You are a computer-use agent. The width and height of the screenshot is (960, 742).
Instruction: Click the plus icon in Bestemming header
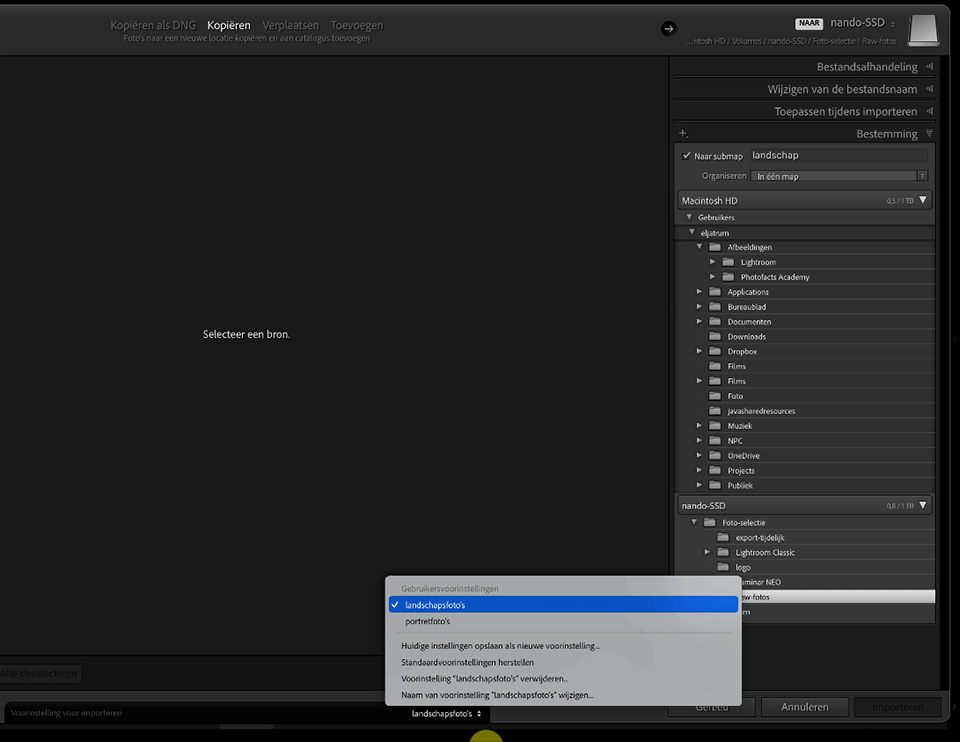683,133
